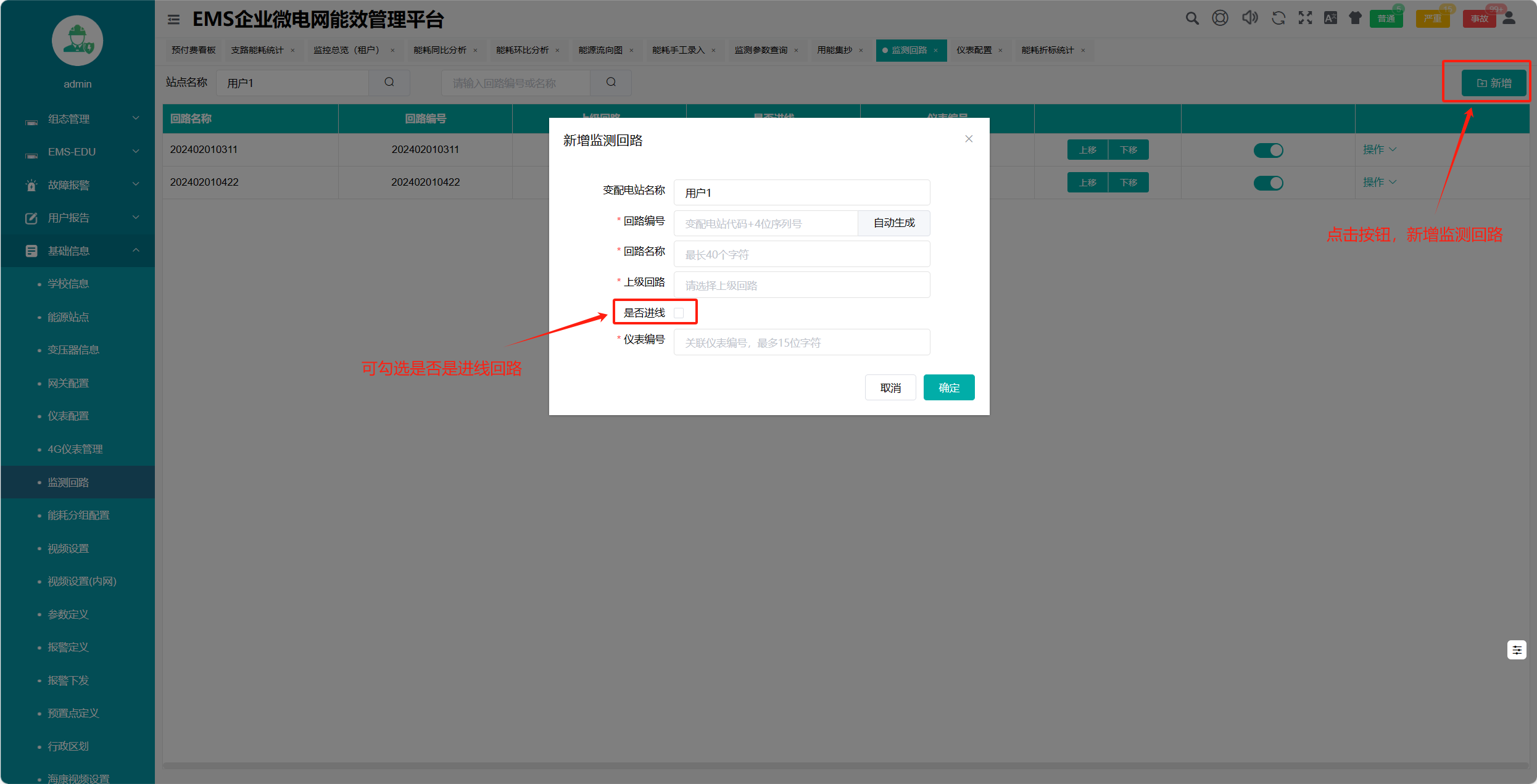The width and height of the screenshot is (1537, 784).
Task: Toggle fullscreen with the expand arrows icon
Action: pos(1305,19)
